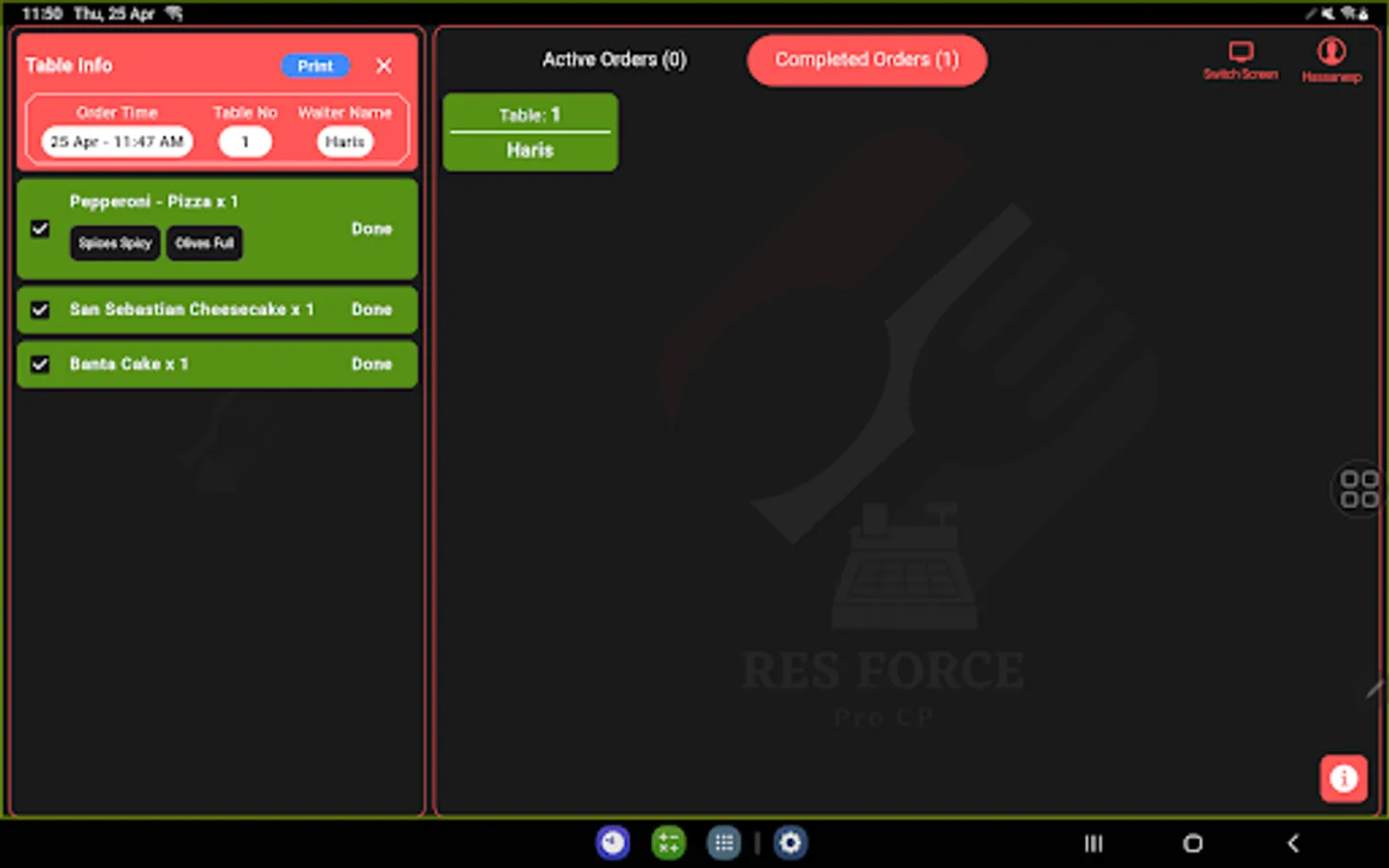Screen dimensions: 1389x868
Task: Close the Table Info panel
Action: point(383,66)
